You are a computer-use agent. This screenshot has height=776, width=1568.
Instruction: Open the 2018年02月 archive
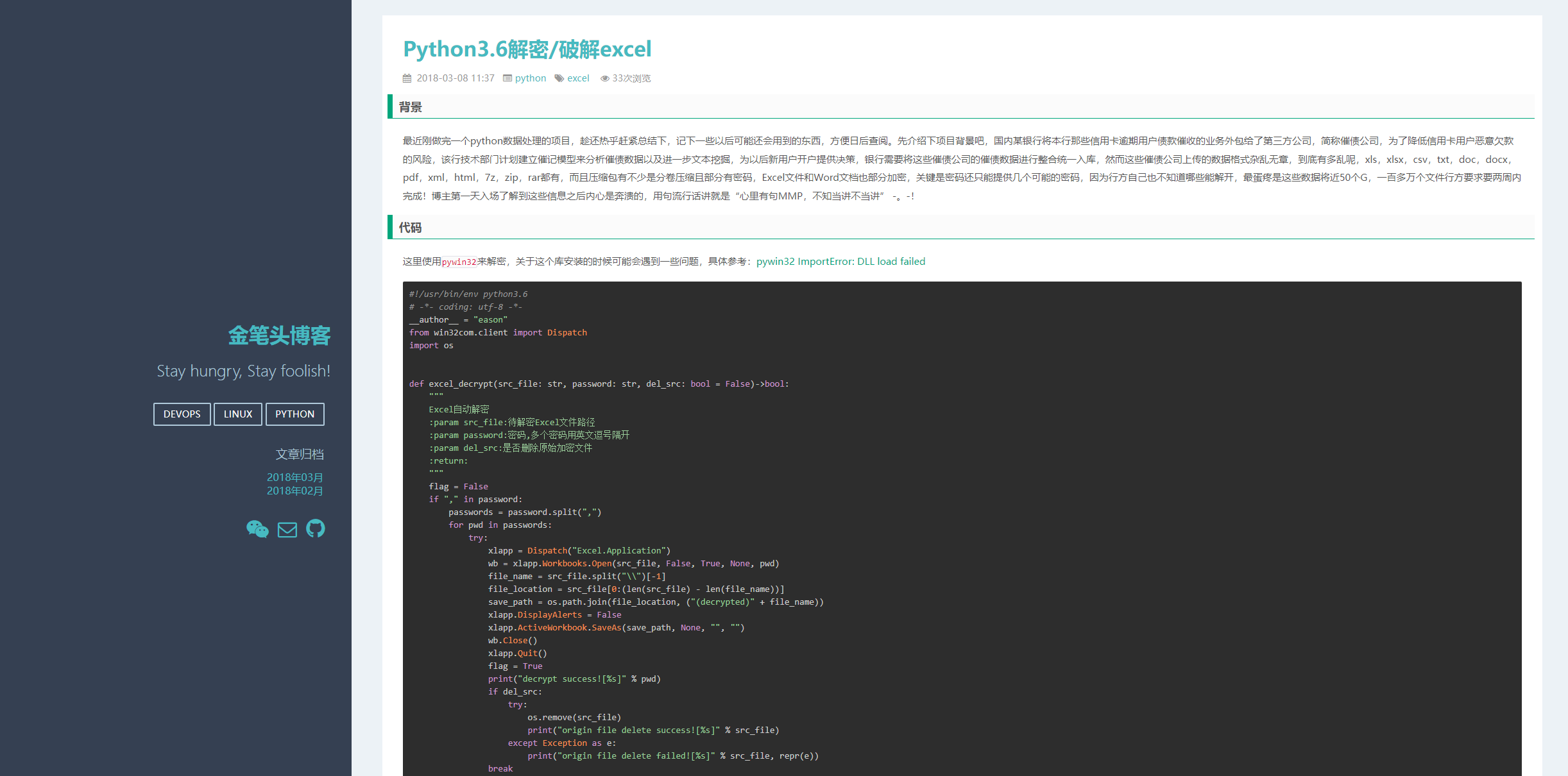click(x=294, y=491)
